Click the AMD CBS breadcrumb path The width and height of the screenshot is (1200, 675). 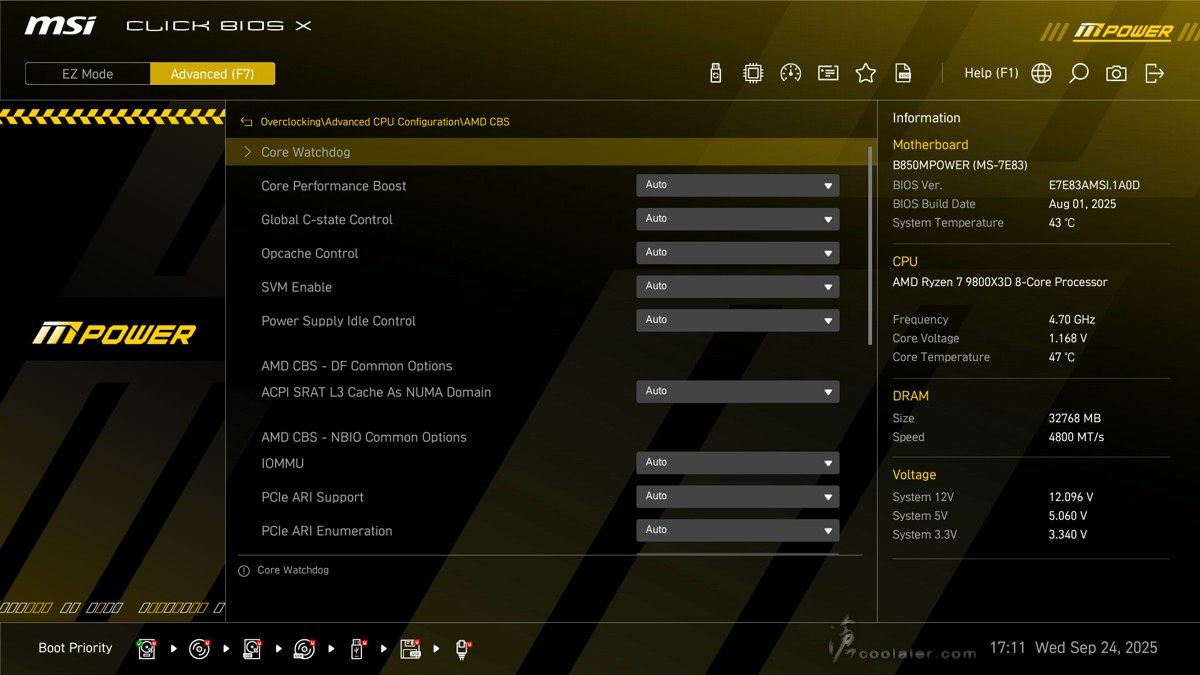click(x=385, y=122)
